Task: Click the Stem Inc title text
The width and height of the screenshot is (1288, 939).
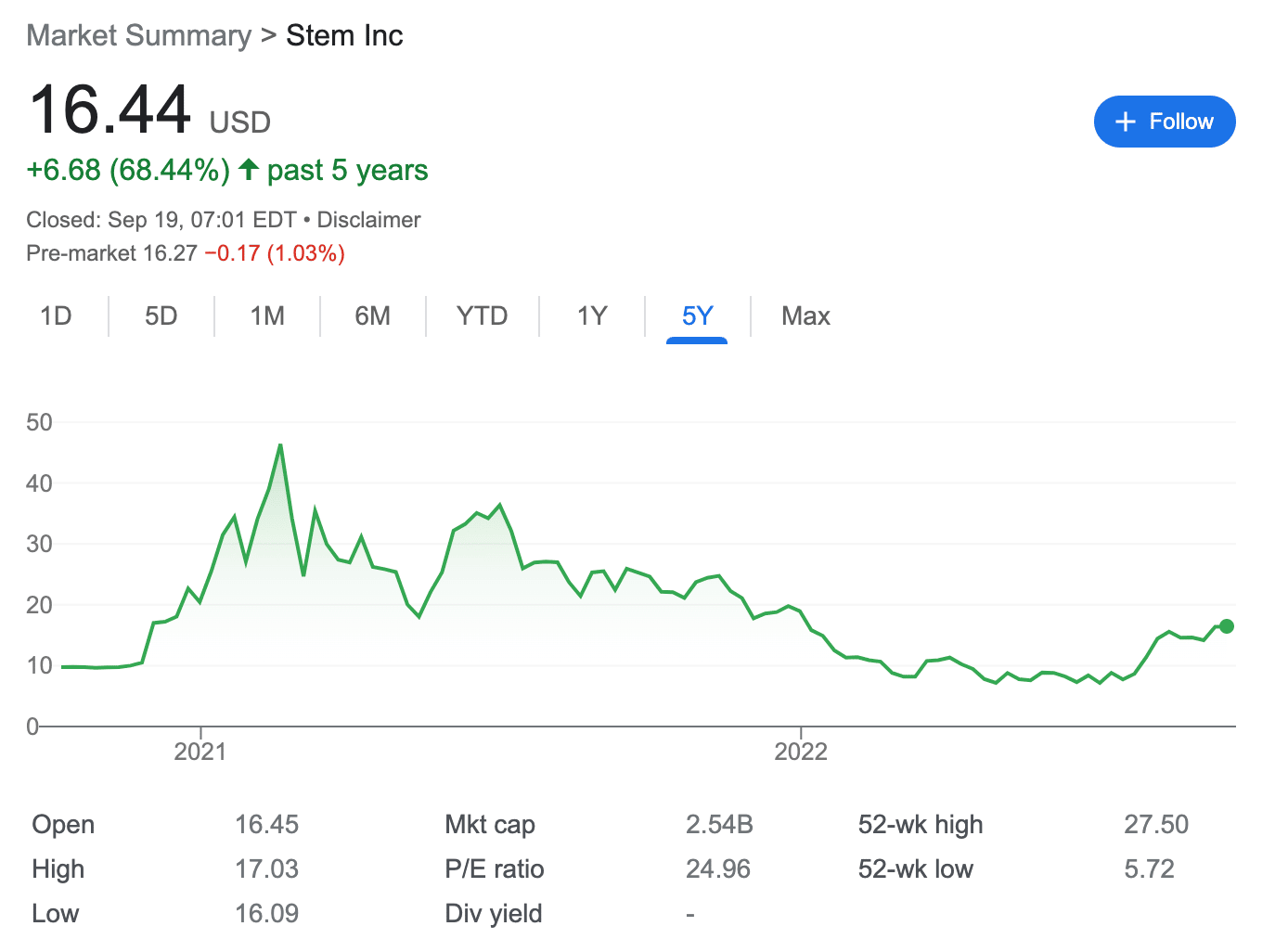Action: point(344,35)
